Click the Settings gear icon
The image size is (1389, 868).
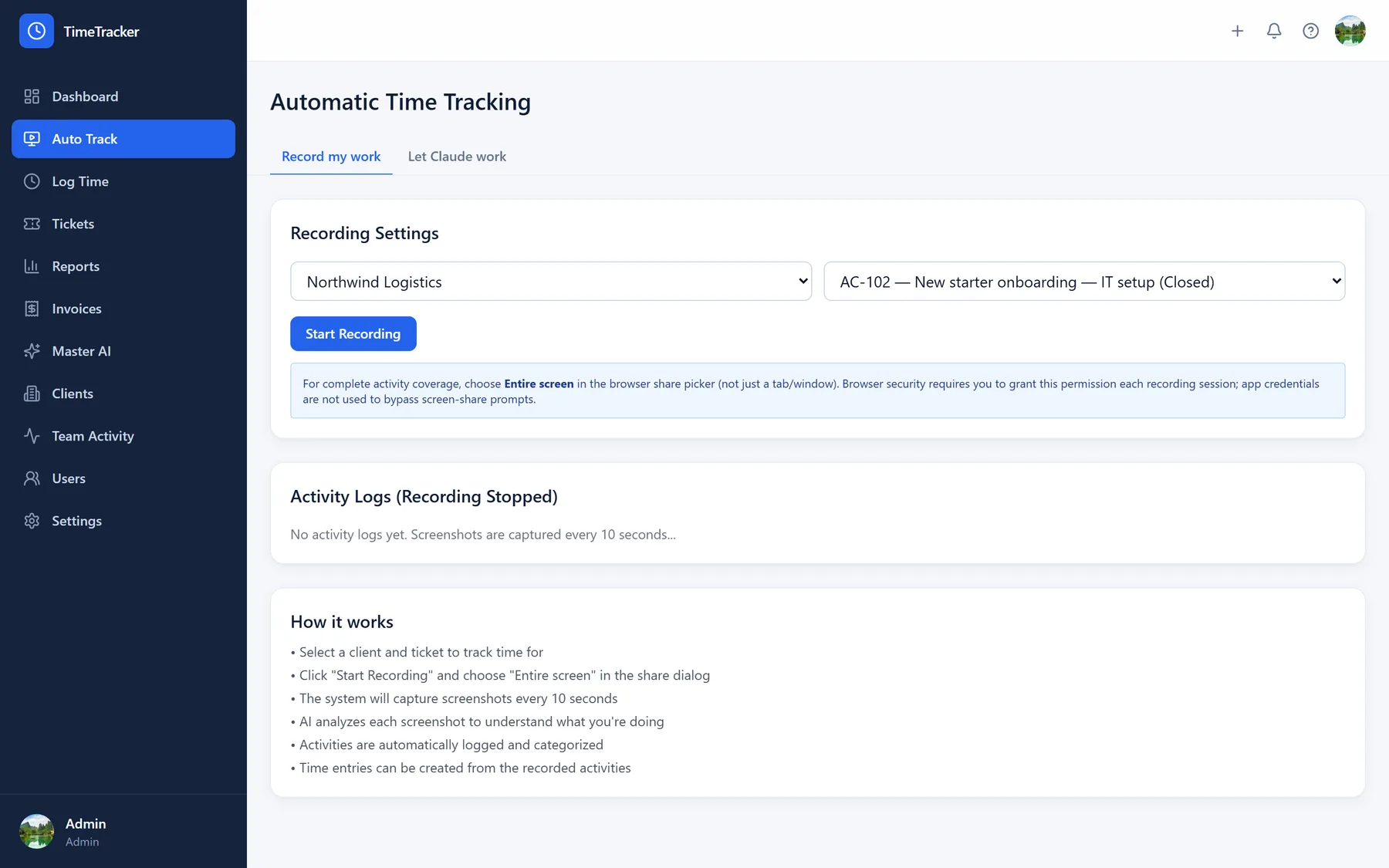pos(32,521)
